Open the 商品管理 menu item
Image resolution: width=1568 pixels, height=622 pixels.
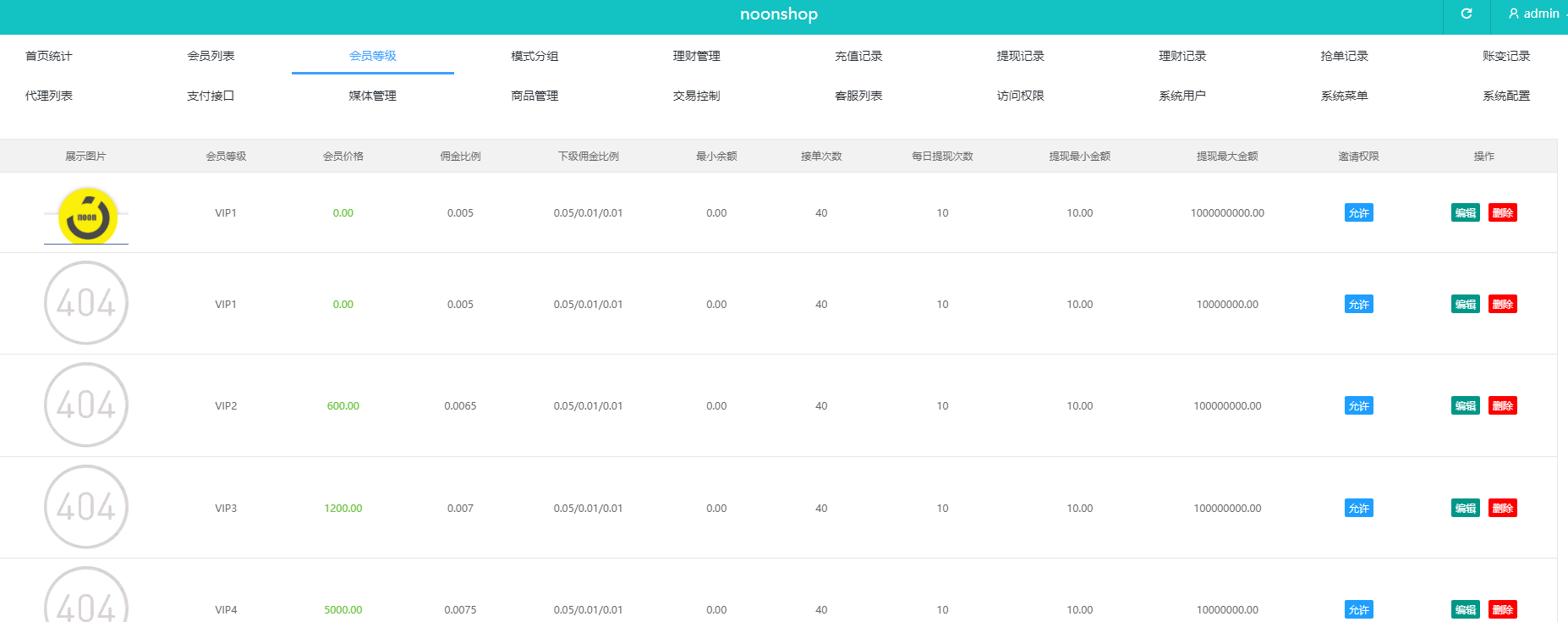click(535, 96)
